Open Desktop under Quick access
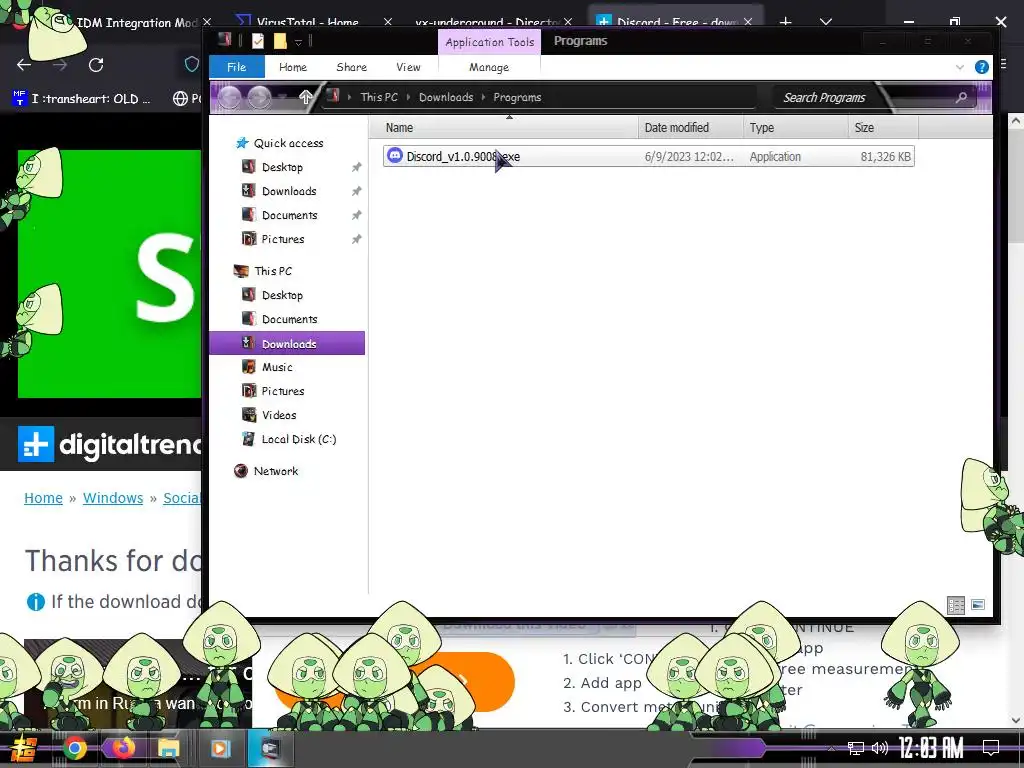1024x768 pixels. (x=282, y=167)
